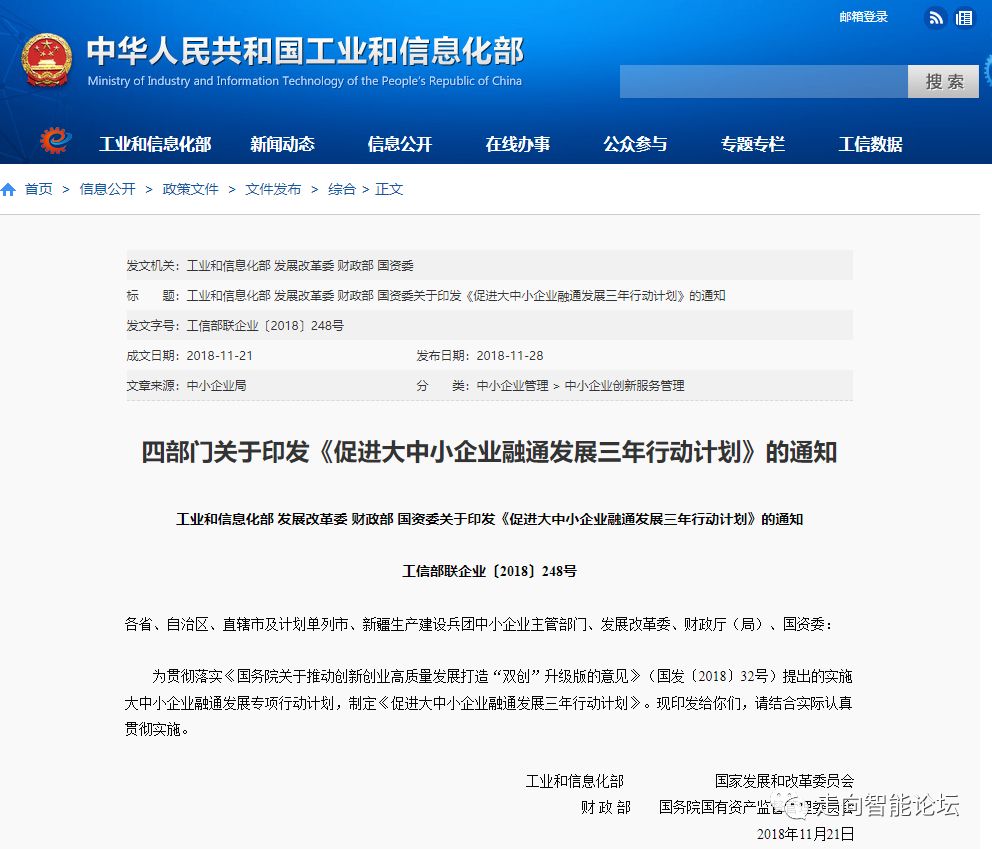The width and height of the screenshot is (992, 849).
Task: Click the grid-list icon beside RSS
Action: (x=964, y=18)
